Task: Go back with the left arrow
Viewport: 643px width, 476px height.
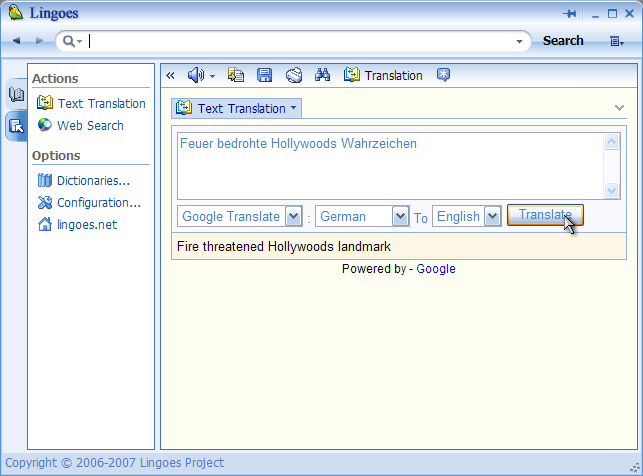Action: coord(16,41)
